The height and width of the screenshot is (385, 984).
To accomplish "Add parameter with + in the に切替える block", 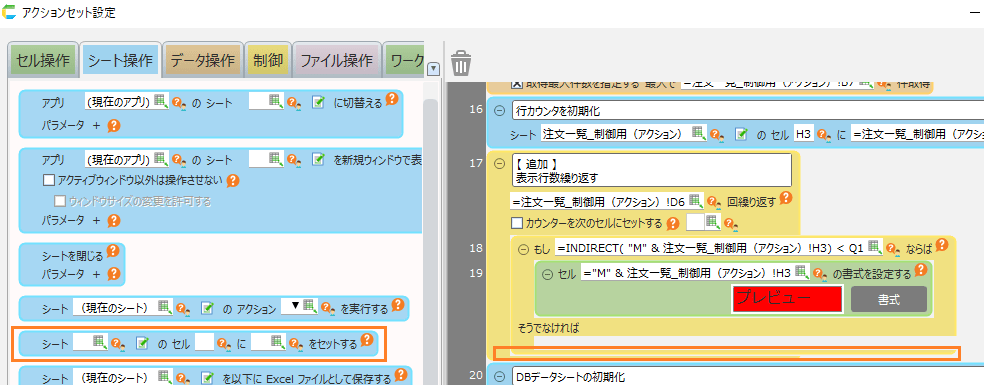I will 96,125.
